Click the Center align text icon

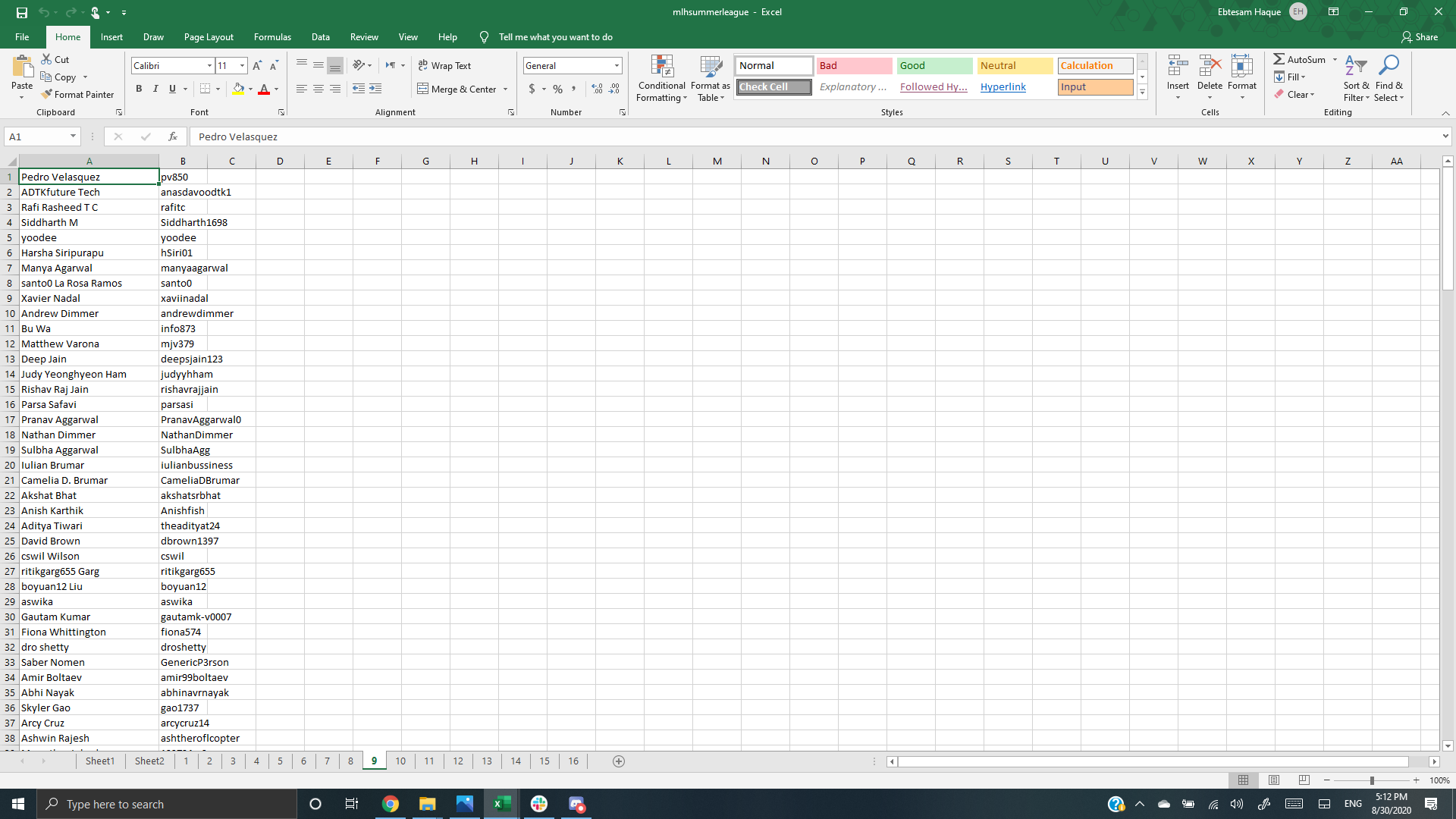coord(318,89)
